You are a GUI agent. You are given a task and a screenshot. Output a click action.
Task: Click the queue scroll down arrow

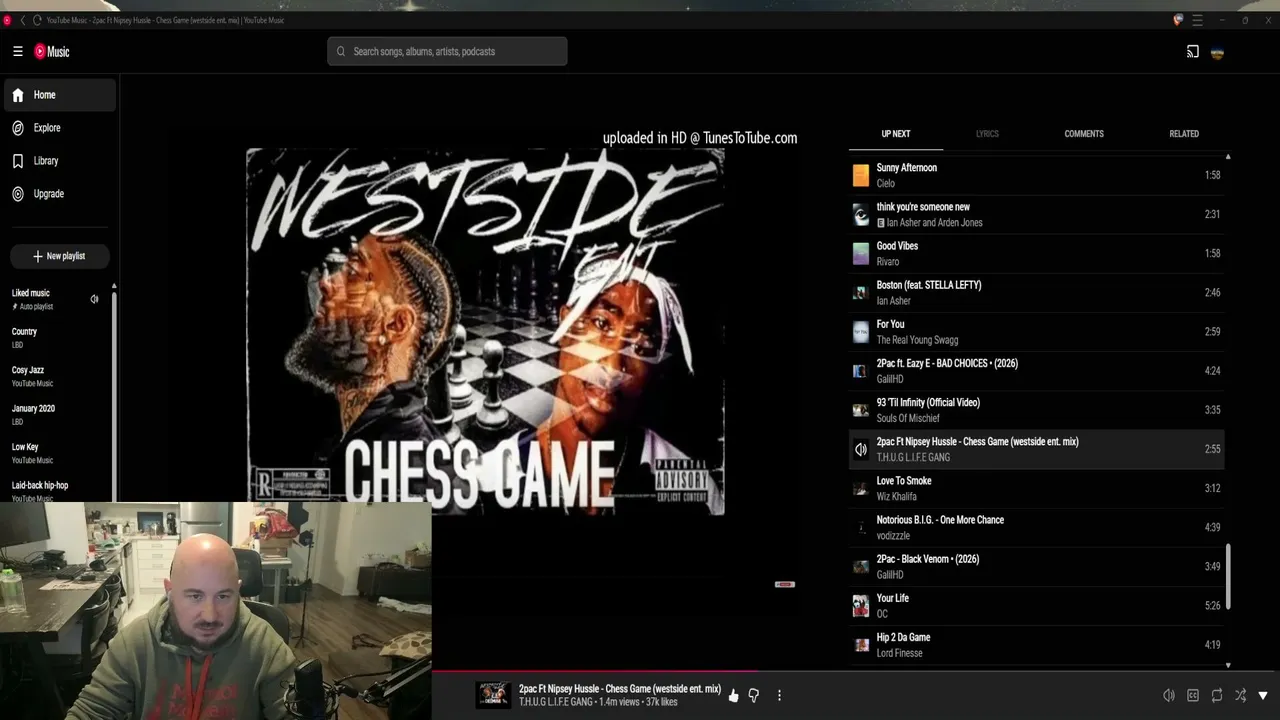[1228, 665]
